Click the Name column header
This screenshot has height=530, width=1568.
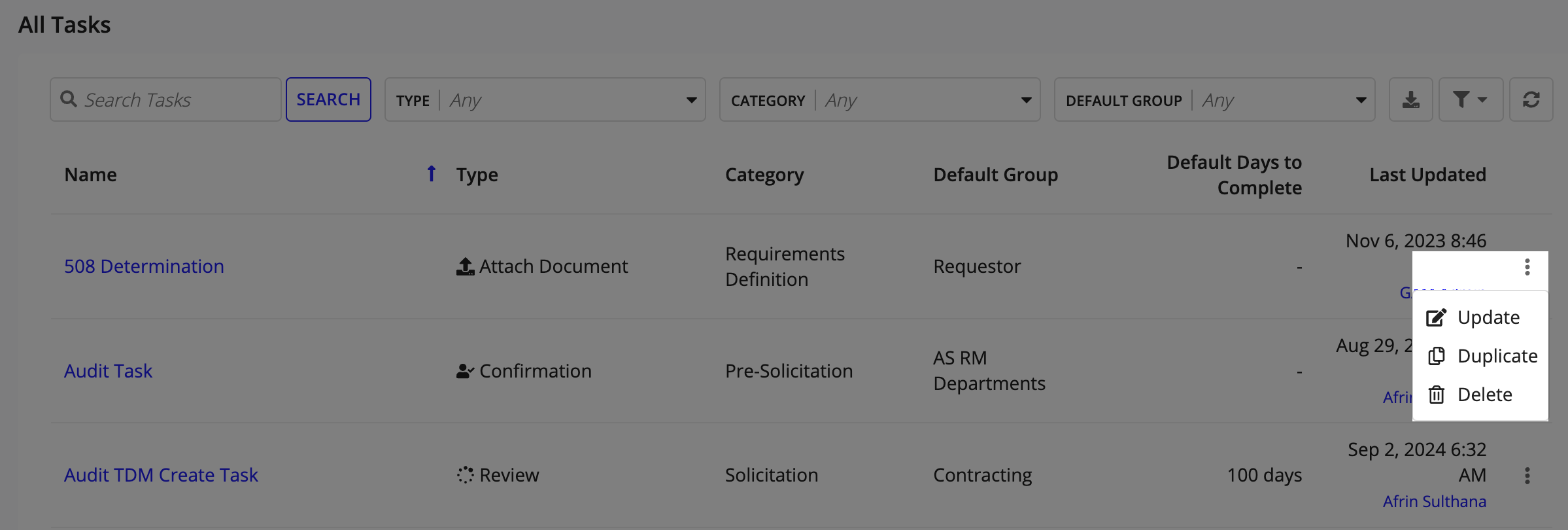point(90,175)
